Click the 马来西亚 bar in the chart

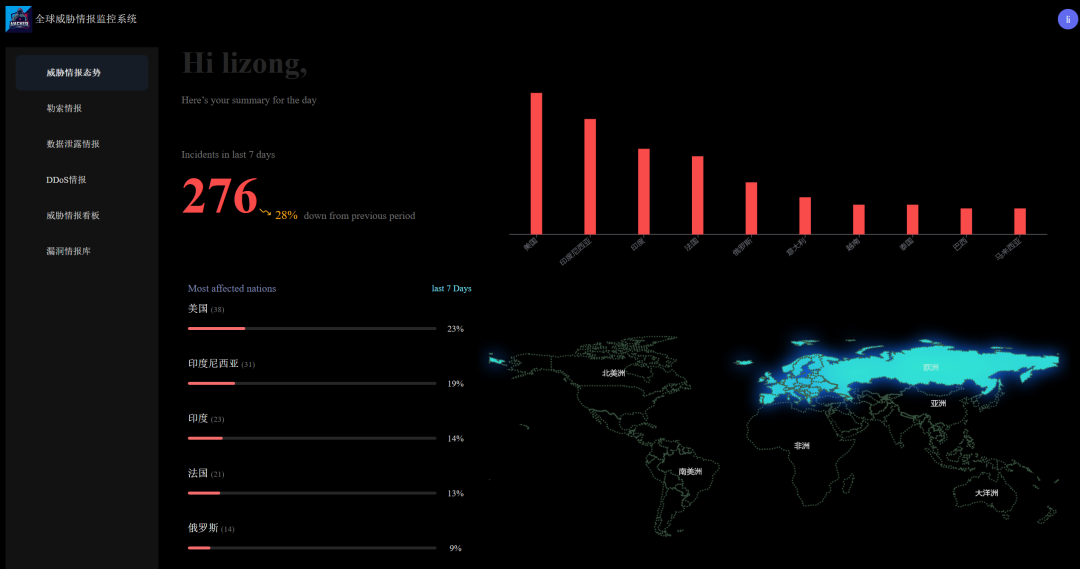tap(1020, 221)
